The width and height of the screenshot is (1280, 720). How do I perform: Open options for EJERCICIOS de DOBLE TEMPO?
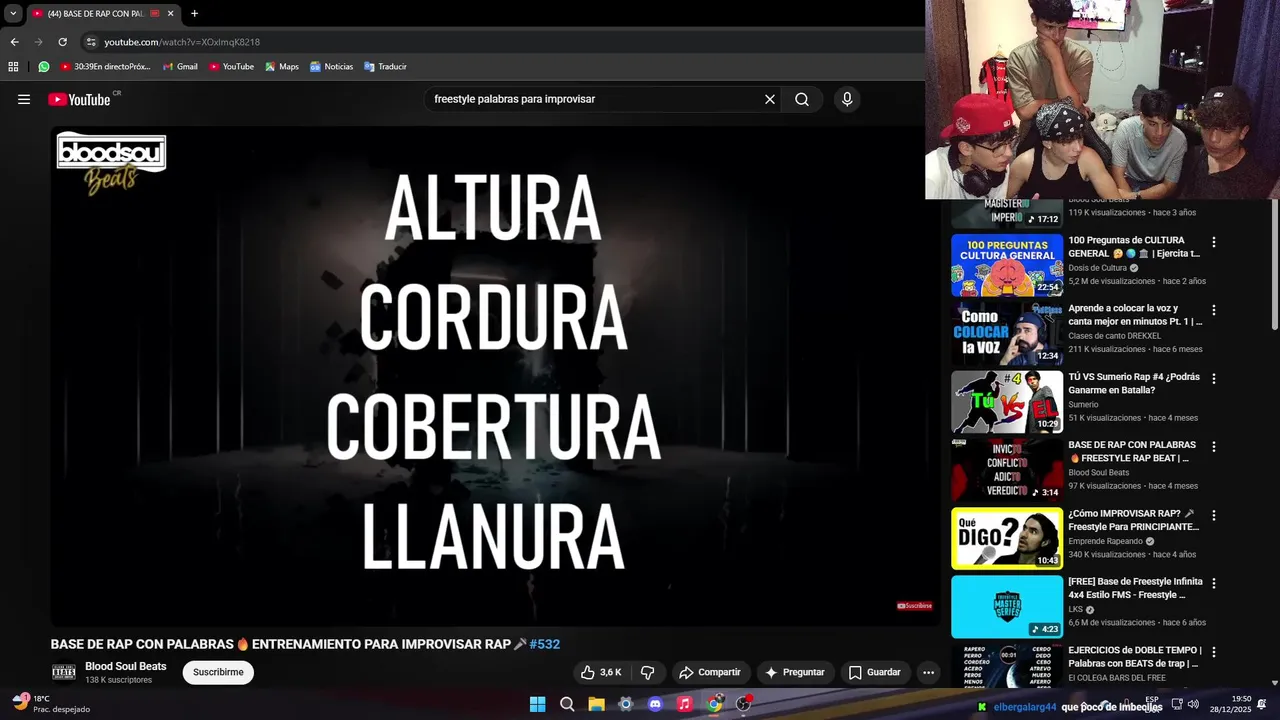click(1214, 652)
